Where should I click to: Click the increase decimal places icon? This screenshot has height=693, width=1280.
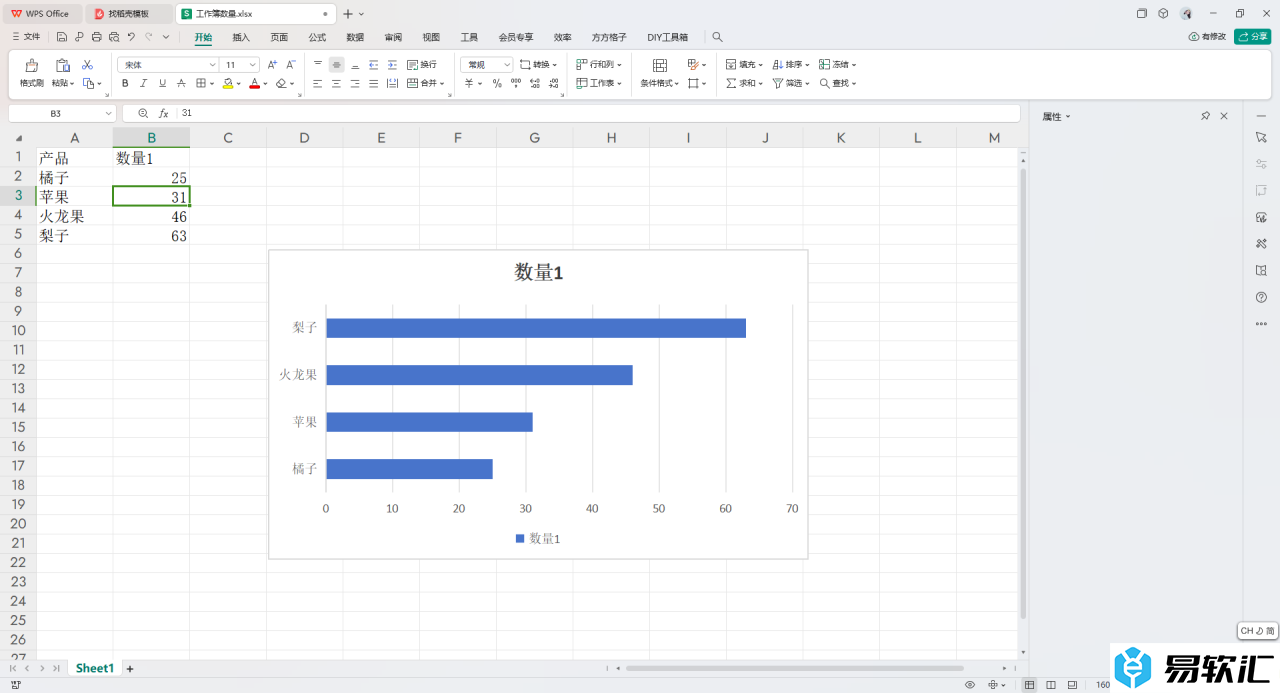point(536,83)
